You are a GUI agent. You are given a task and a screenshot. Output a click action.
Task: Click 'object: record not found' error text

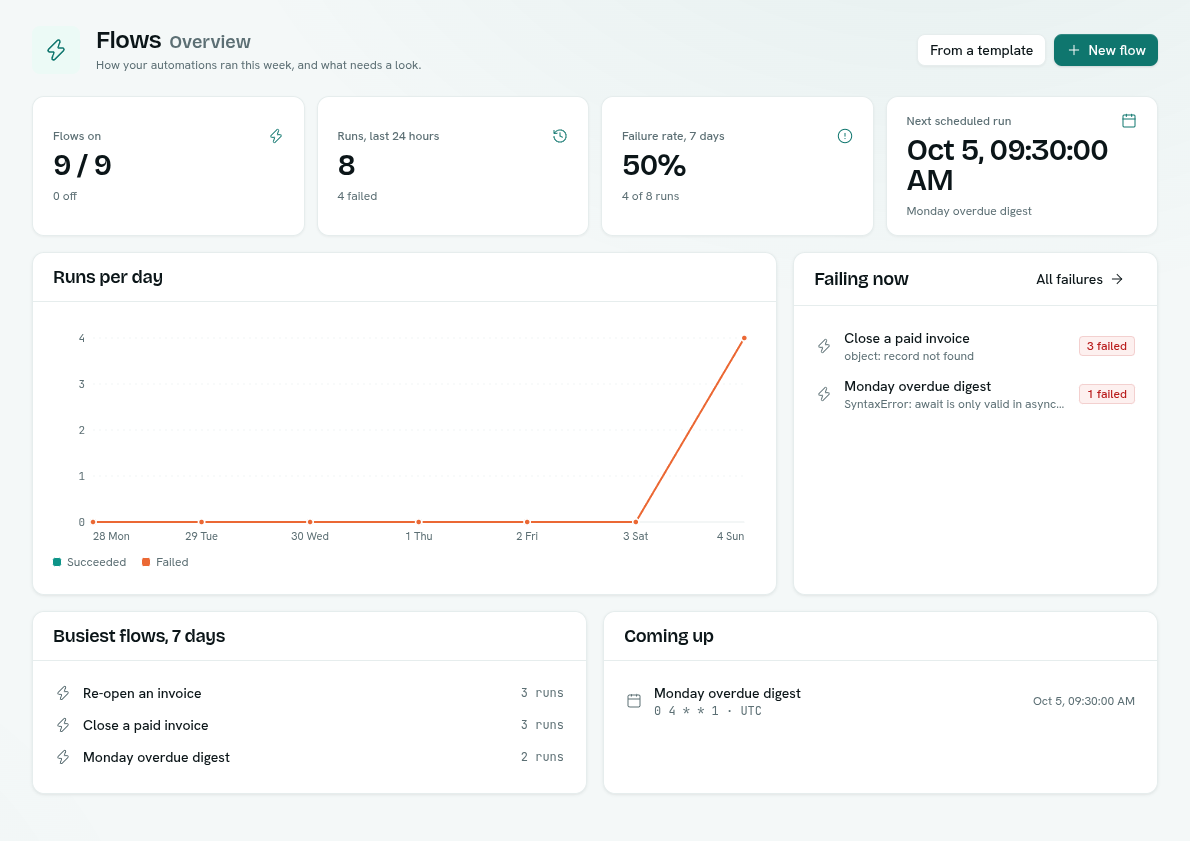(x=908, y=356)
